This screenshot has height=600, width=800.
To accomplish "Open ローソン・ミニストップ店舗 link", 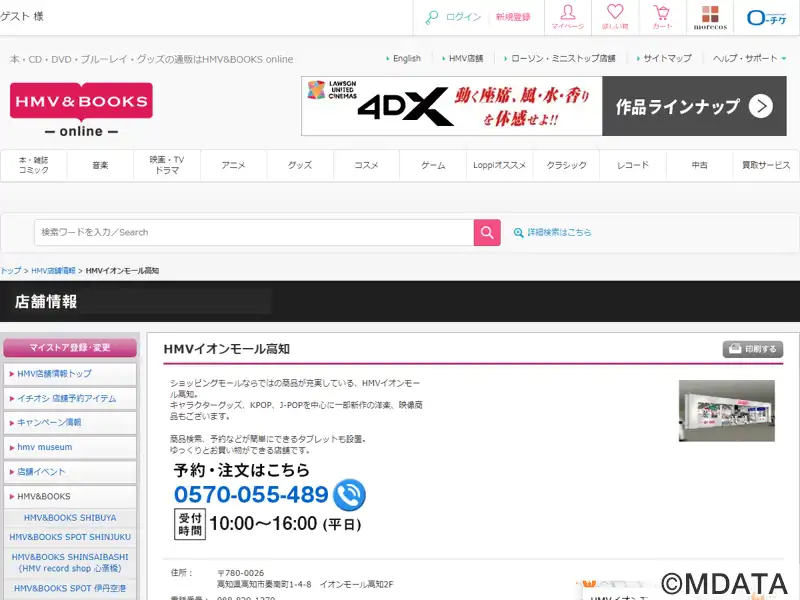I will [563, 59].
